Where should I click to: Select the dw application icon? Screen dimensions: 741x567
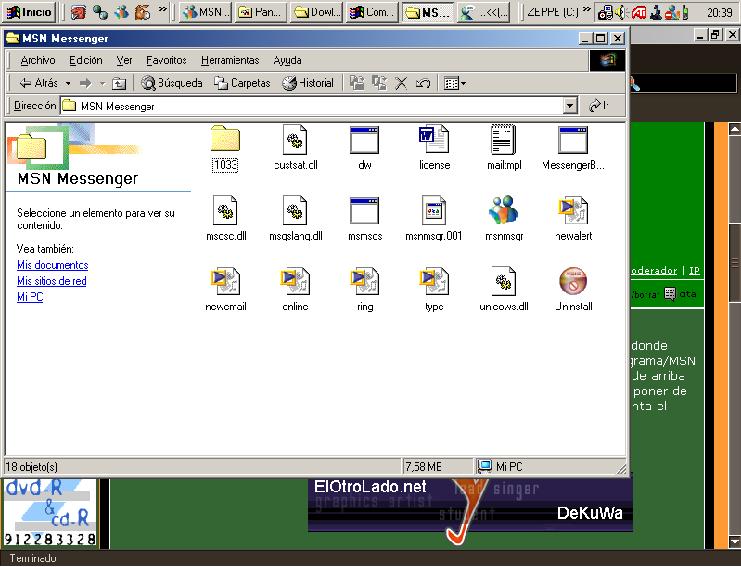coord(364,140)
